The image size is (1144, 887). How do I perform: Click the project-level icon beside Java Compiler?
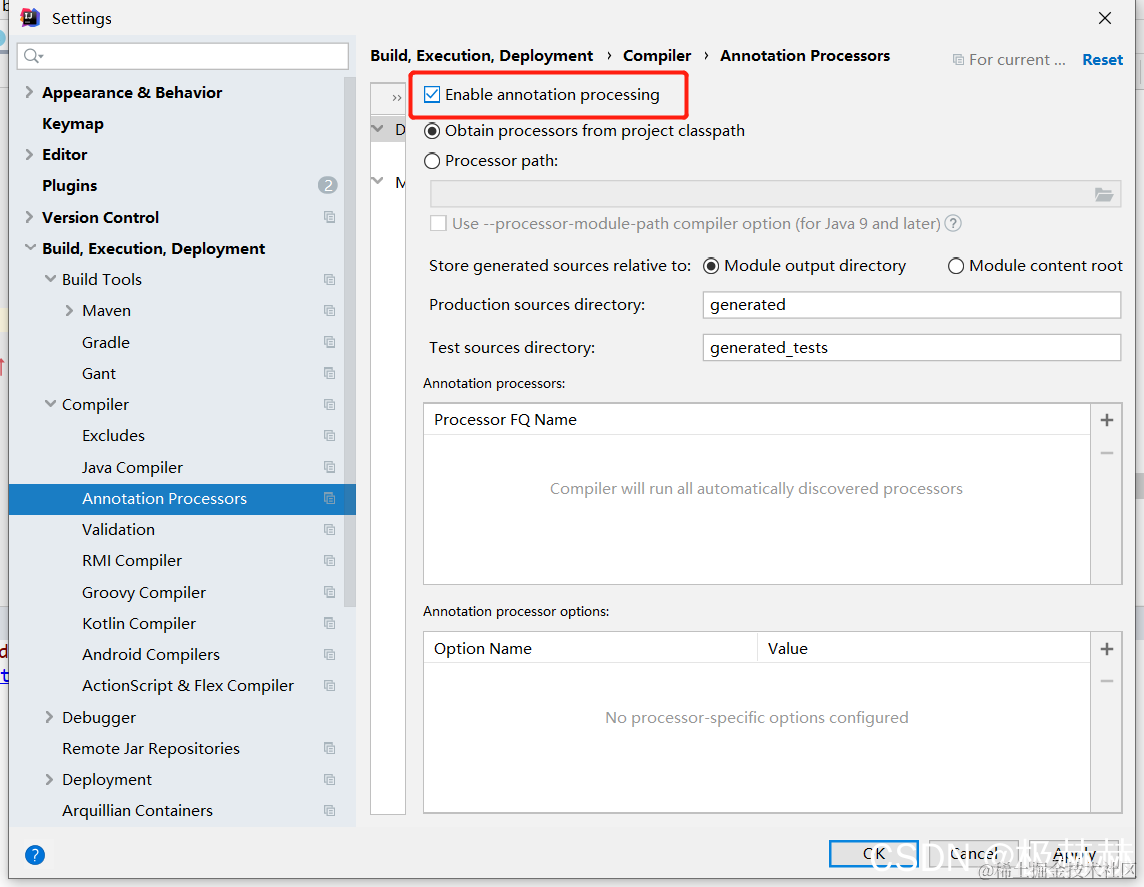[330, 467]
